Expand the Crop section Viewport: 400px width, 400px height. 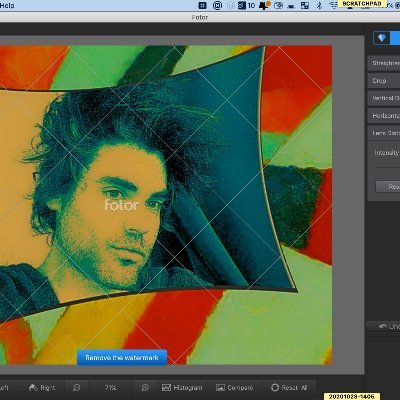pos(384,81)
